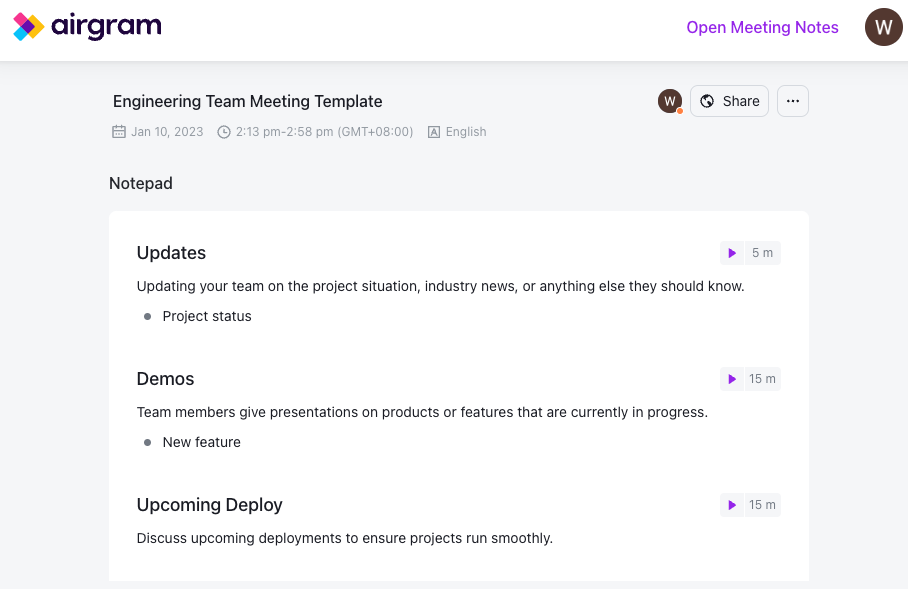Click the 2:13 pm-2:58 pm meeting time

click(324, 132)
